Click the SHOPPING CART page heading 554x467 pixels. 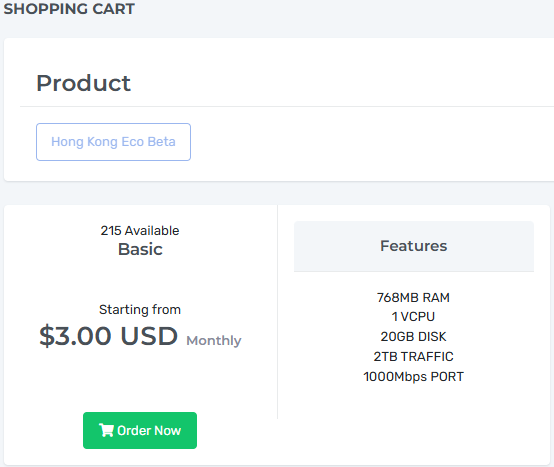click(x=69, y=9)
